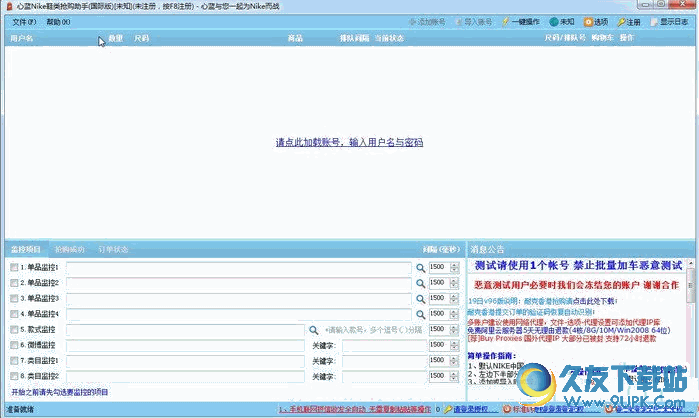The image size is (699, 418).
Task: Click the 请点此加载账号 link
Action: [349, 142]
